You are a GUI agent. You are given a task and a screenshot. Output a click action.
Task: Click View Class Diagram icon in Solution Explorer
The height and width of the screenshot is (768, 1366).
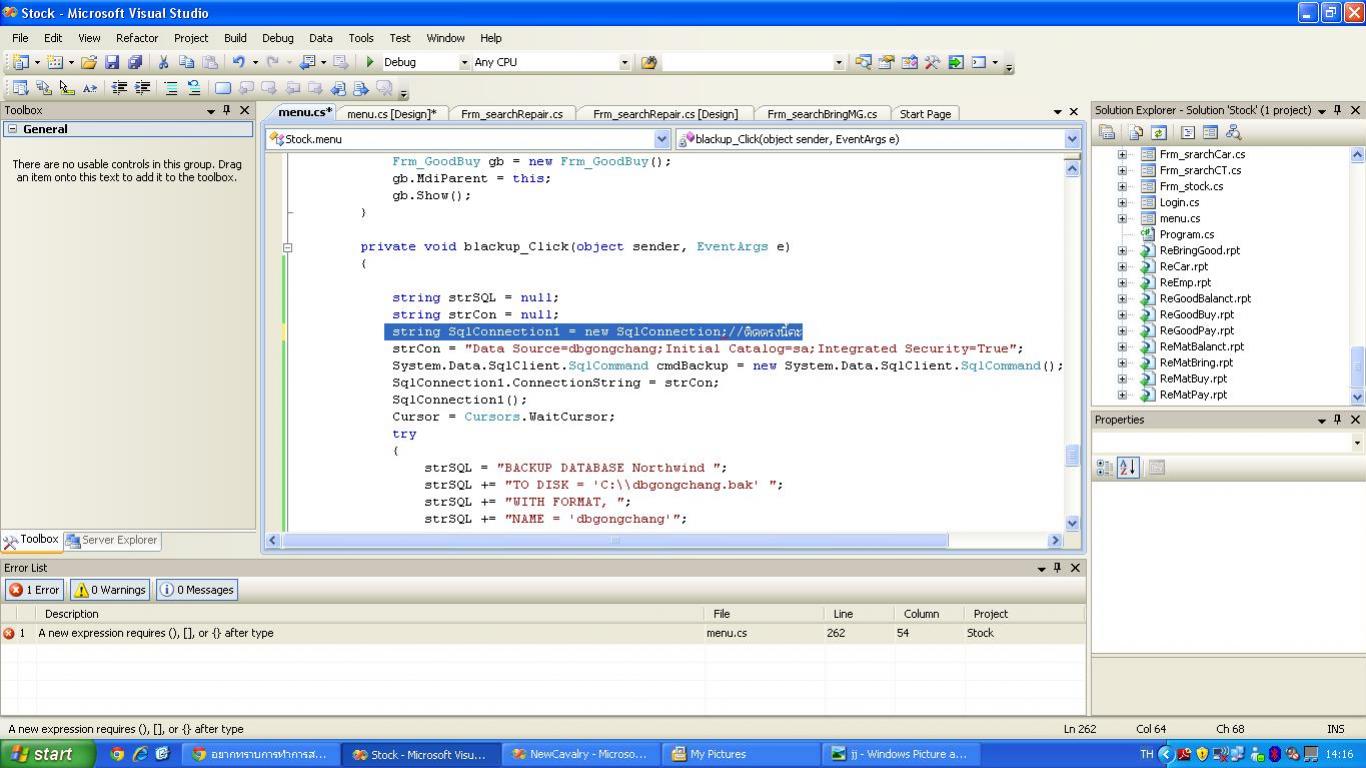(1233, 132)
